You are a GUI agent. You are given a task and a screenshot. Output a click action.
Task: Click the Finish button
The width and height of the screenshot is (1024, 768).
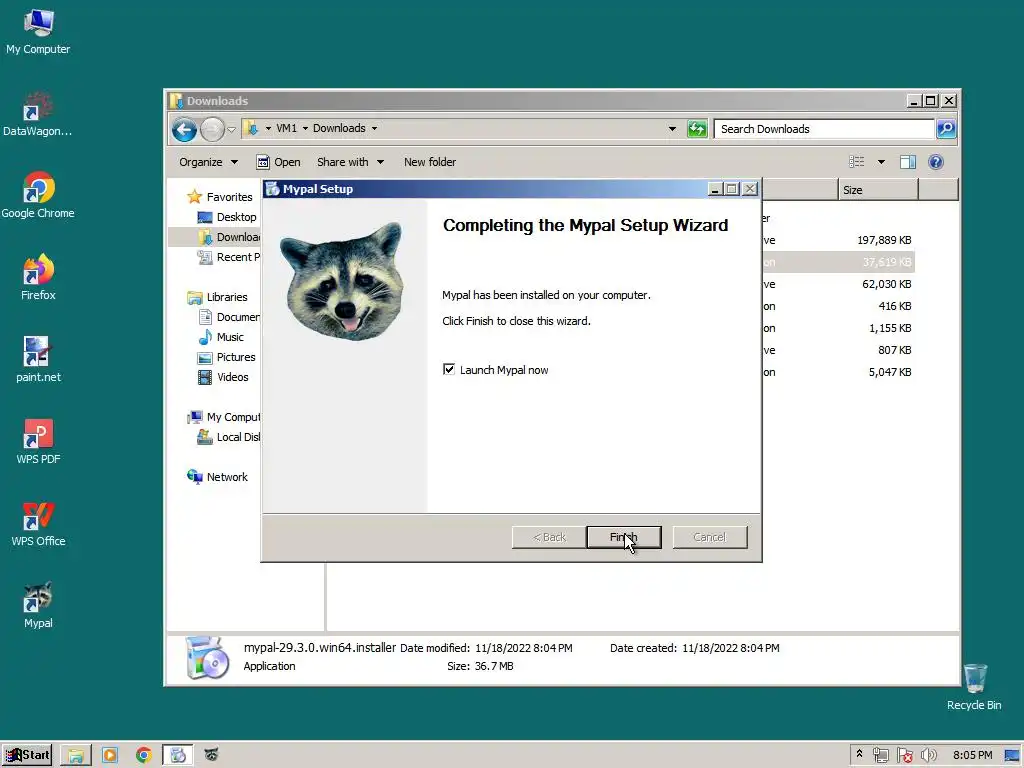pos(624,537)
